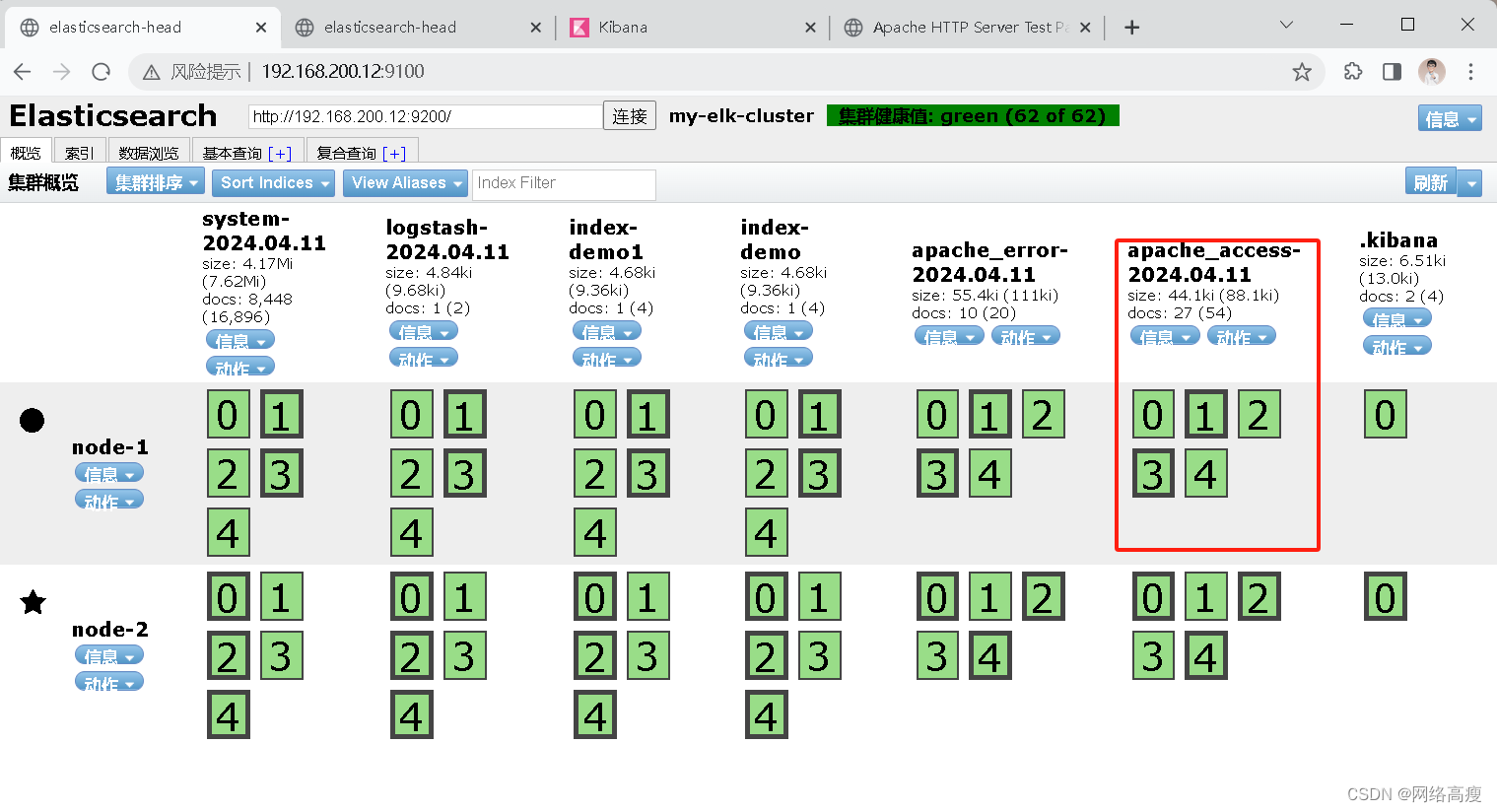Click the Index Filter field
The height and width of the screenshot is (812, 1497).
(565, 183)
